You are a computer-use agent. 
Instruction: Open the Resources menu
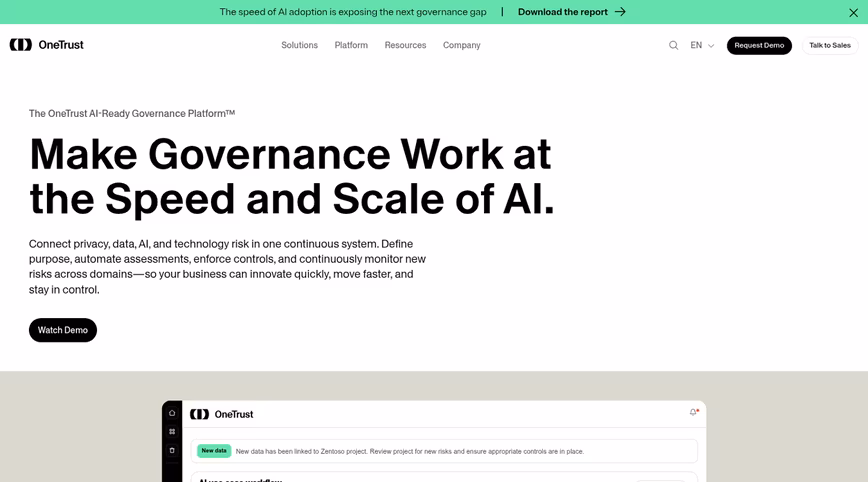click(x=405, y=45)
